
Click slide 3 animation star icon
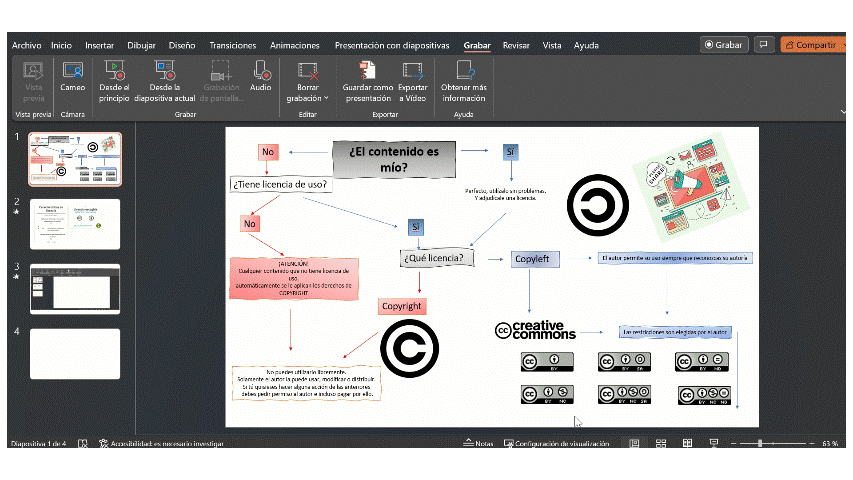pyautogui.click(x=16, y=276)
